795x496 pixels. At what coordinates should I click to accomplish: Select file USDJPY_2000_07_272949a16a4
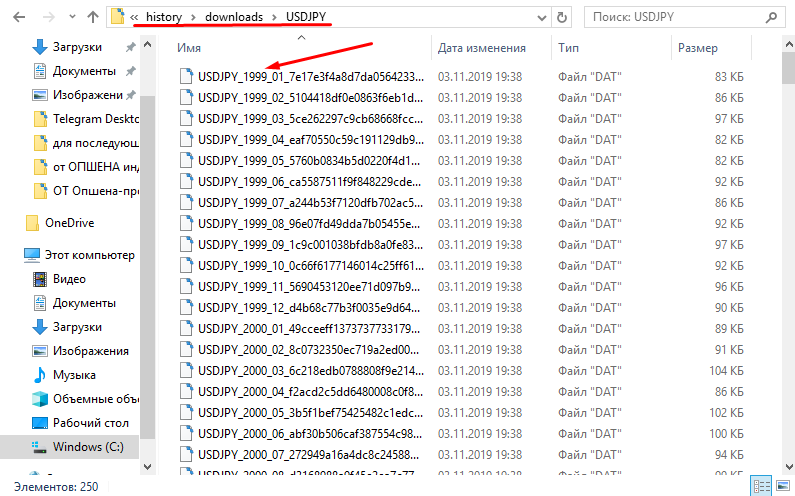309,455
